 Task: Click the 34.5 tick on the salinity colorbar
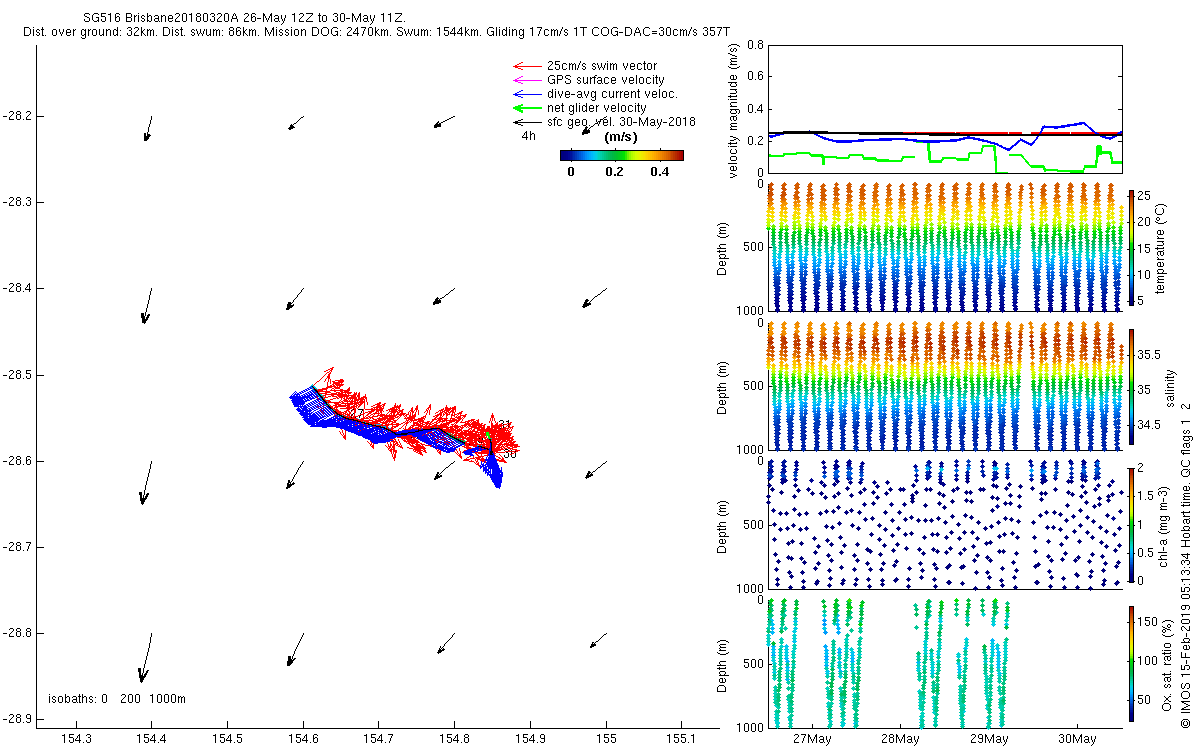[x=1149, y=425]
